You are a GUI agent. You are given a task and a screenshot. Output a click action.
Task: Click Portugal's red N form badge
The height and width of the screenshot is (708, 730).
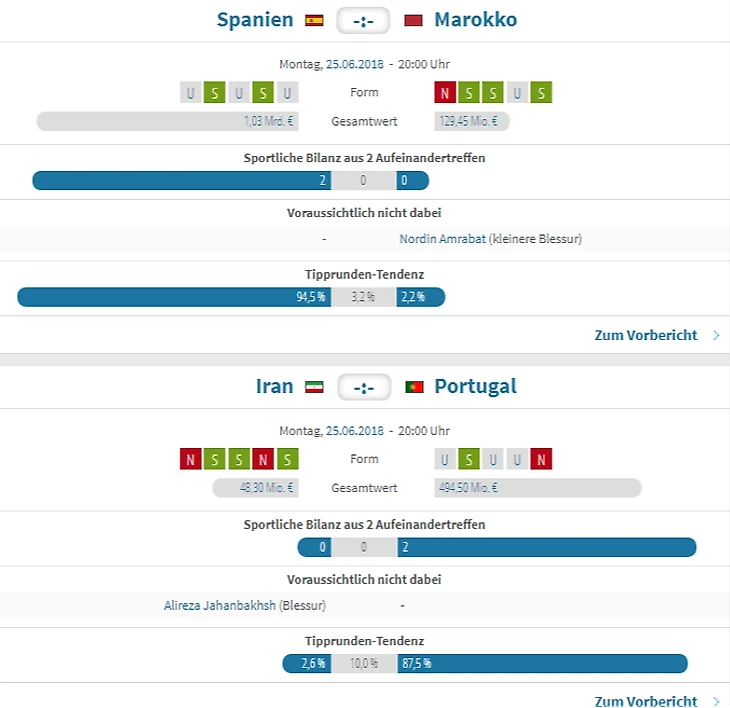click(x=541, y=459)
